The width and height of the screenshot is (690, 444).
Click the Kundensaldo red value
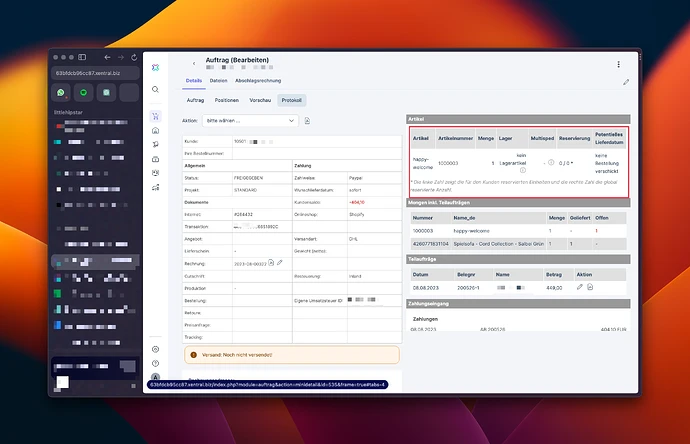point(356,202)
